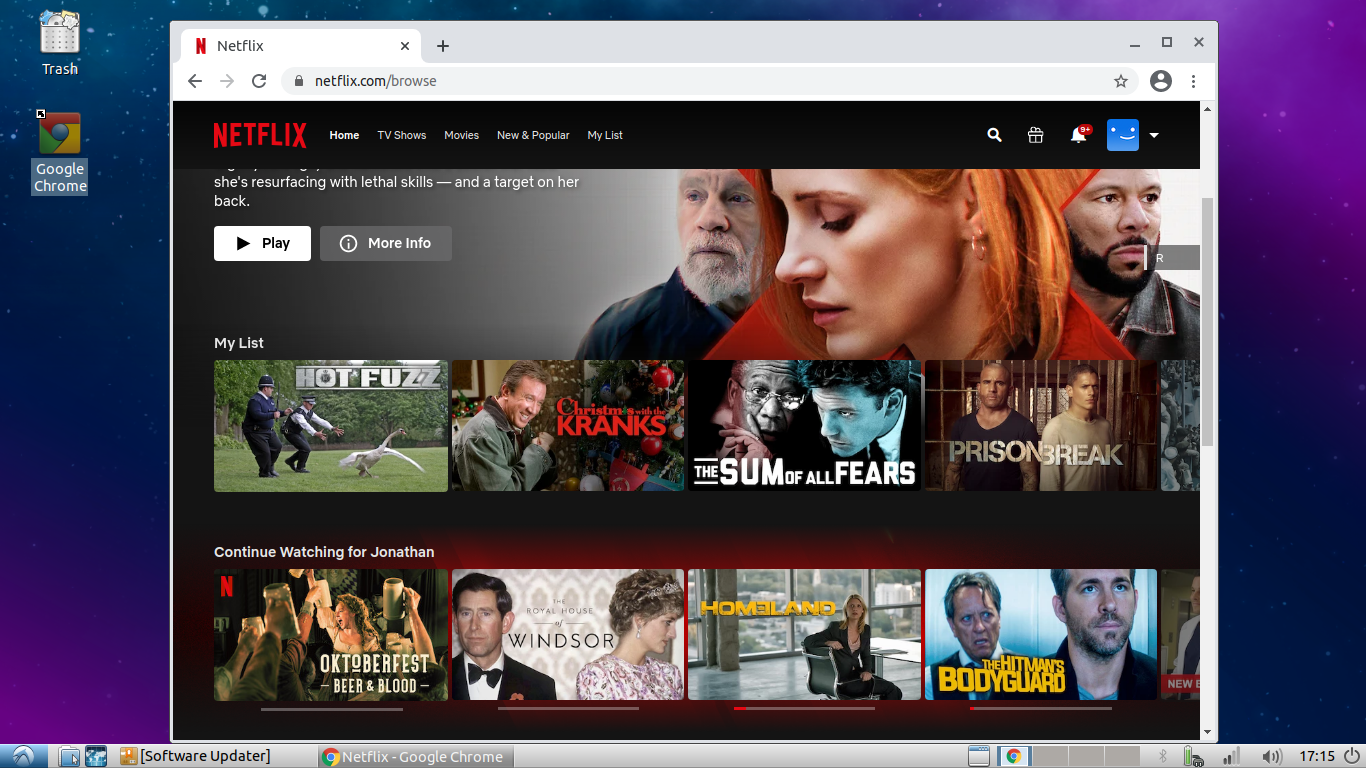Open Continue Watching for Jonathan heading

324,552
